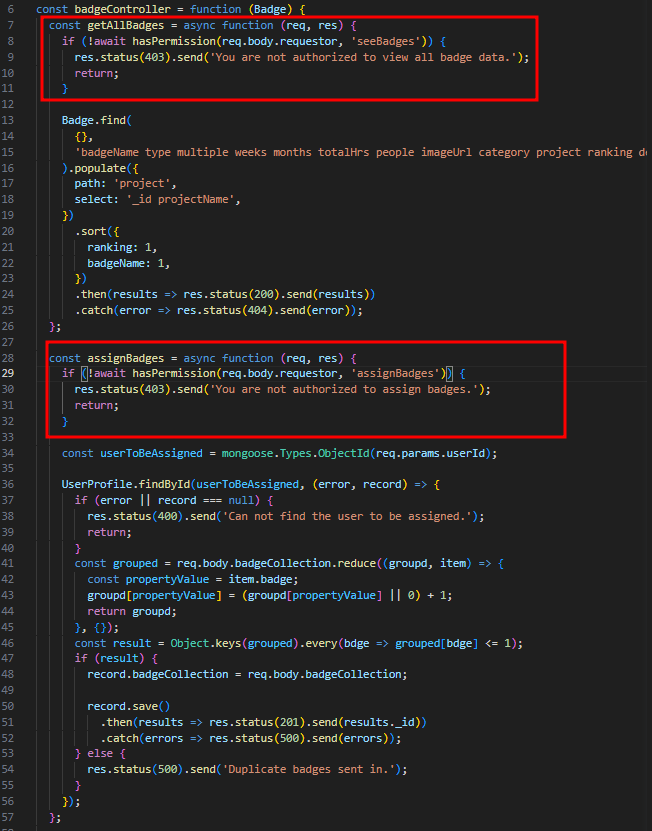Click UserProfile.findById on line 36
This screenshot has height=831, width=652.
point(126,484)
